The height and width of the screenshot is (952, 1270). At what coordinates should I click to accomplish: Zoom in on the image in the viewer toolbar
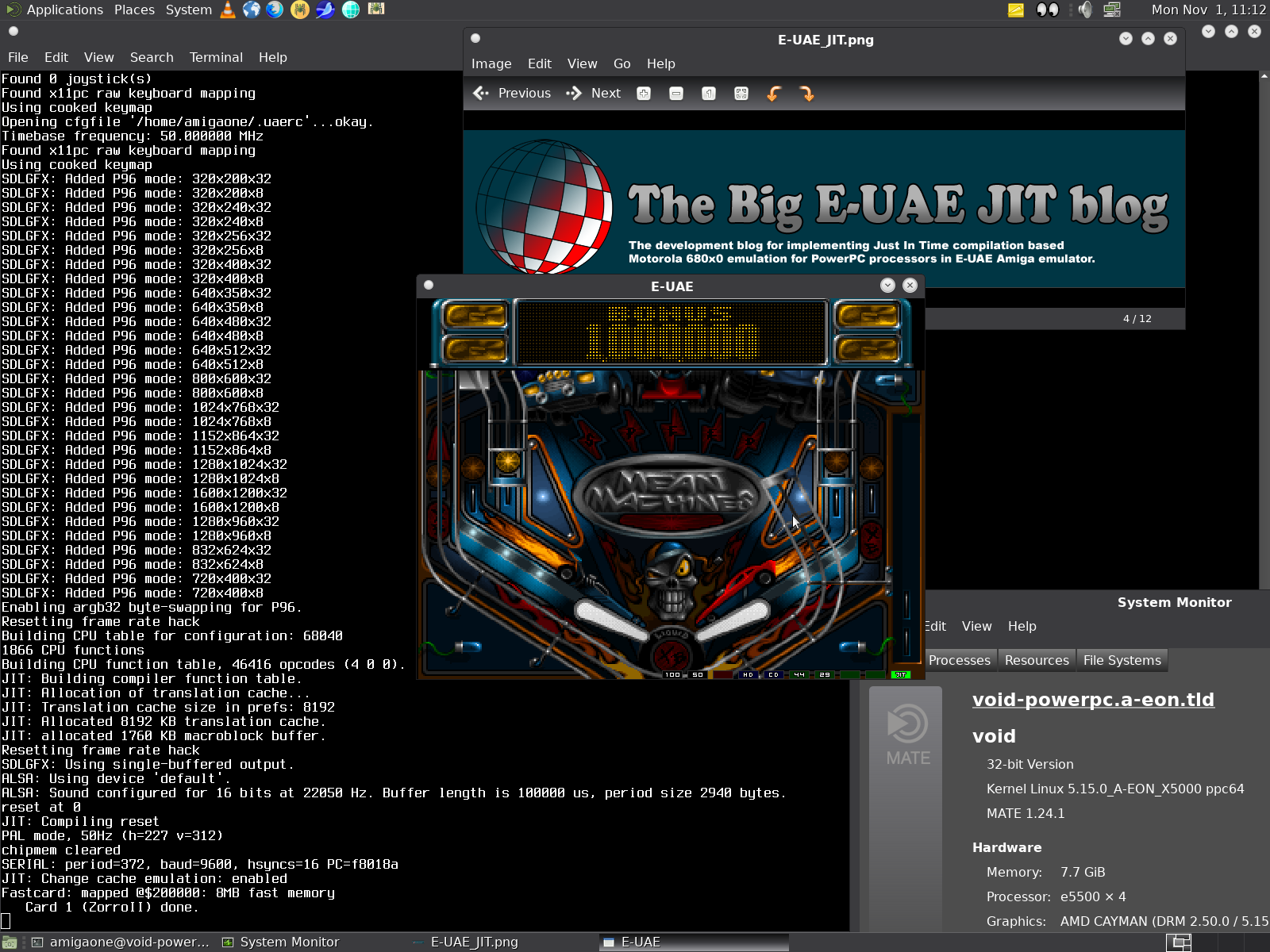[644, 94]
